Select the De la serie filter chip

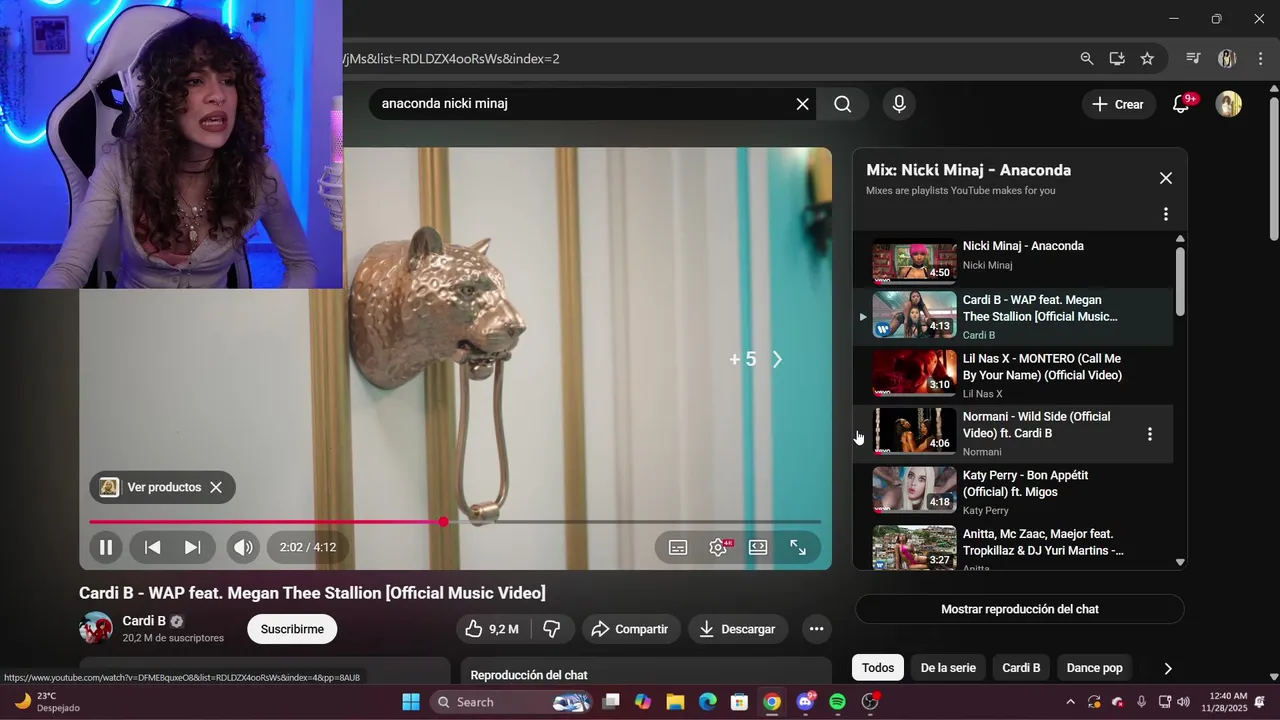tap(948, 668)
